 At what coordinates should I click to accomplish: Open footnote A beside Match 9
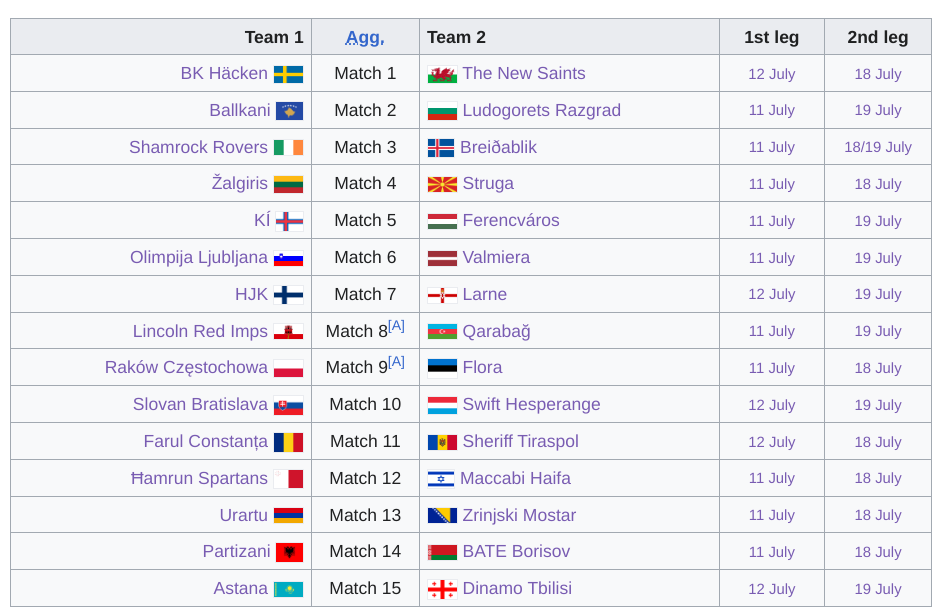[x=397, y=362]
